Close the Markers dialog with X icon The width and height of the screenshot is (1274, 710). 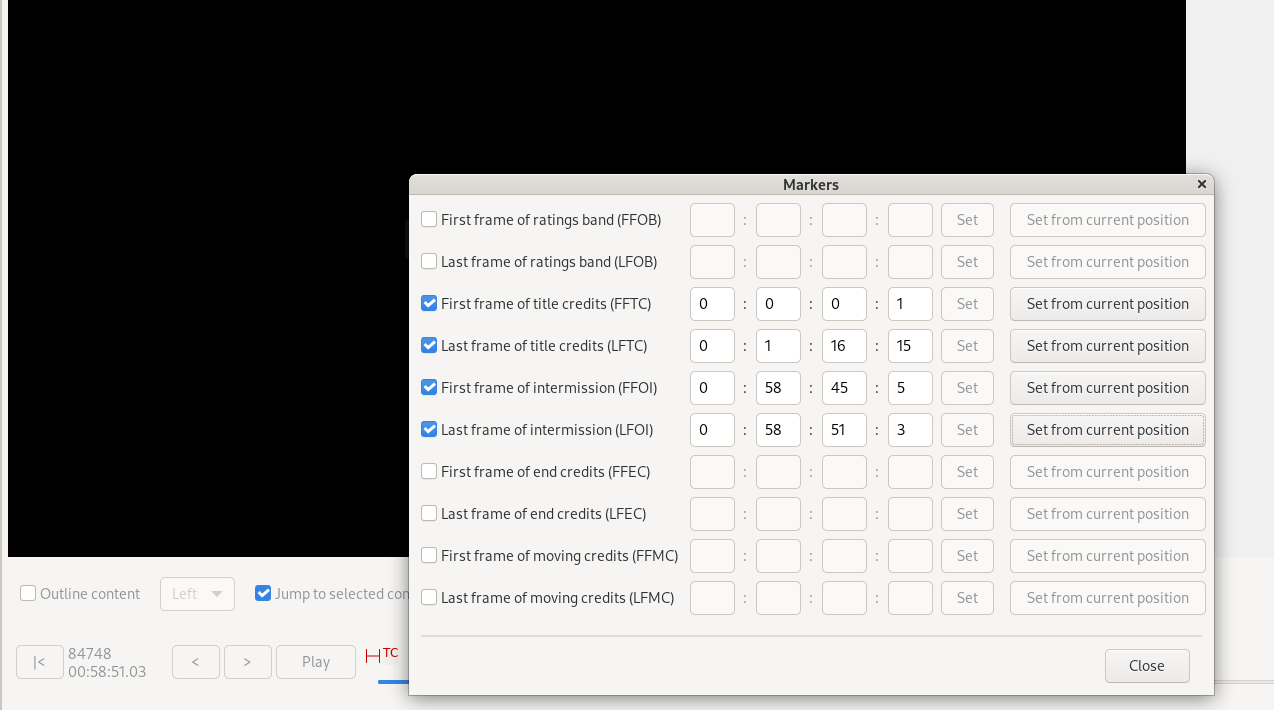tap(1202, 185)
